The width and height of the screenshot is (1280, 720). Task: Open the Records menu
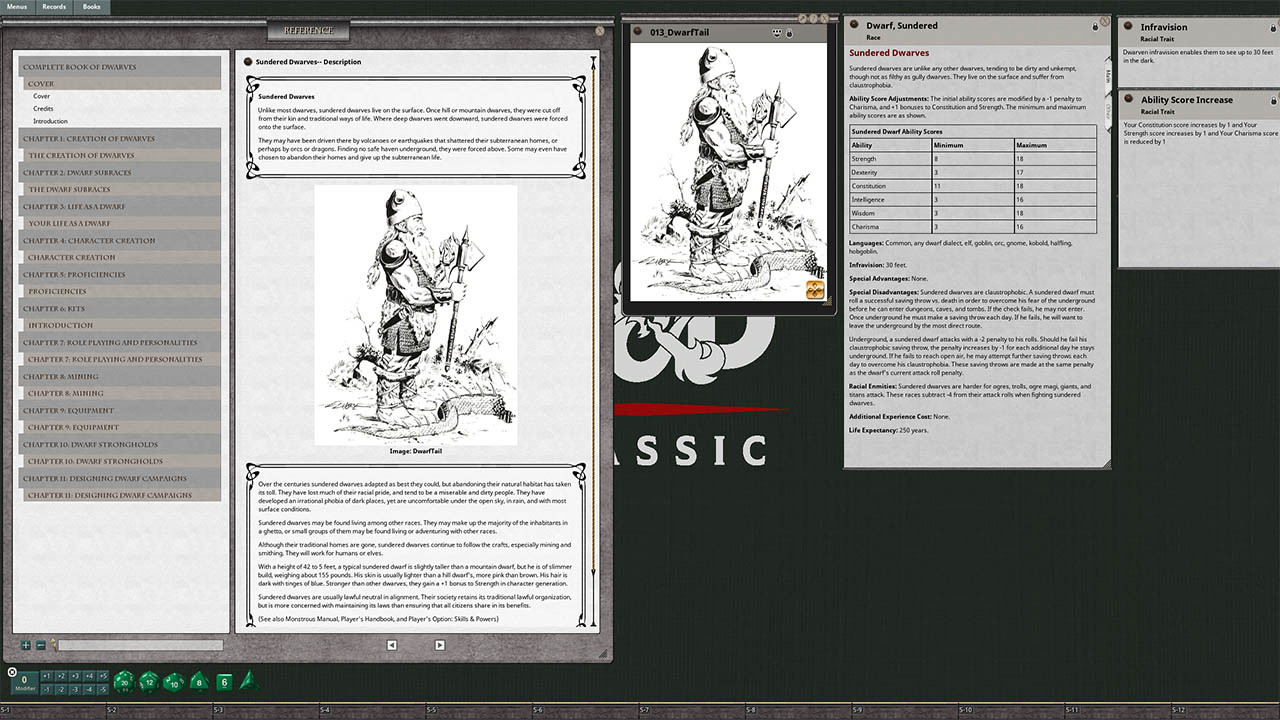(x=54, y=7)
